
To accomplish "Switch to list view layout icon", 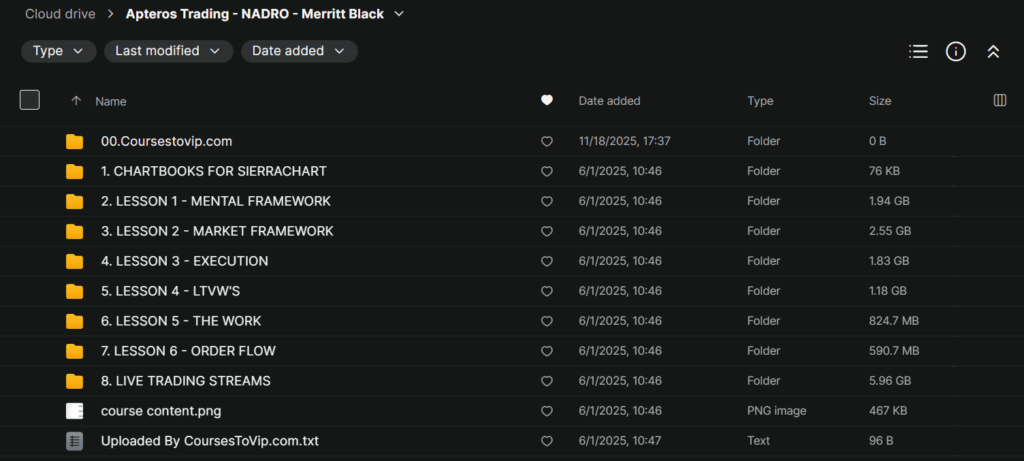I will (918, 52).
